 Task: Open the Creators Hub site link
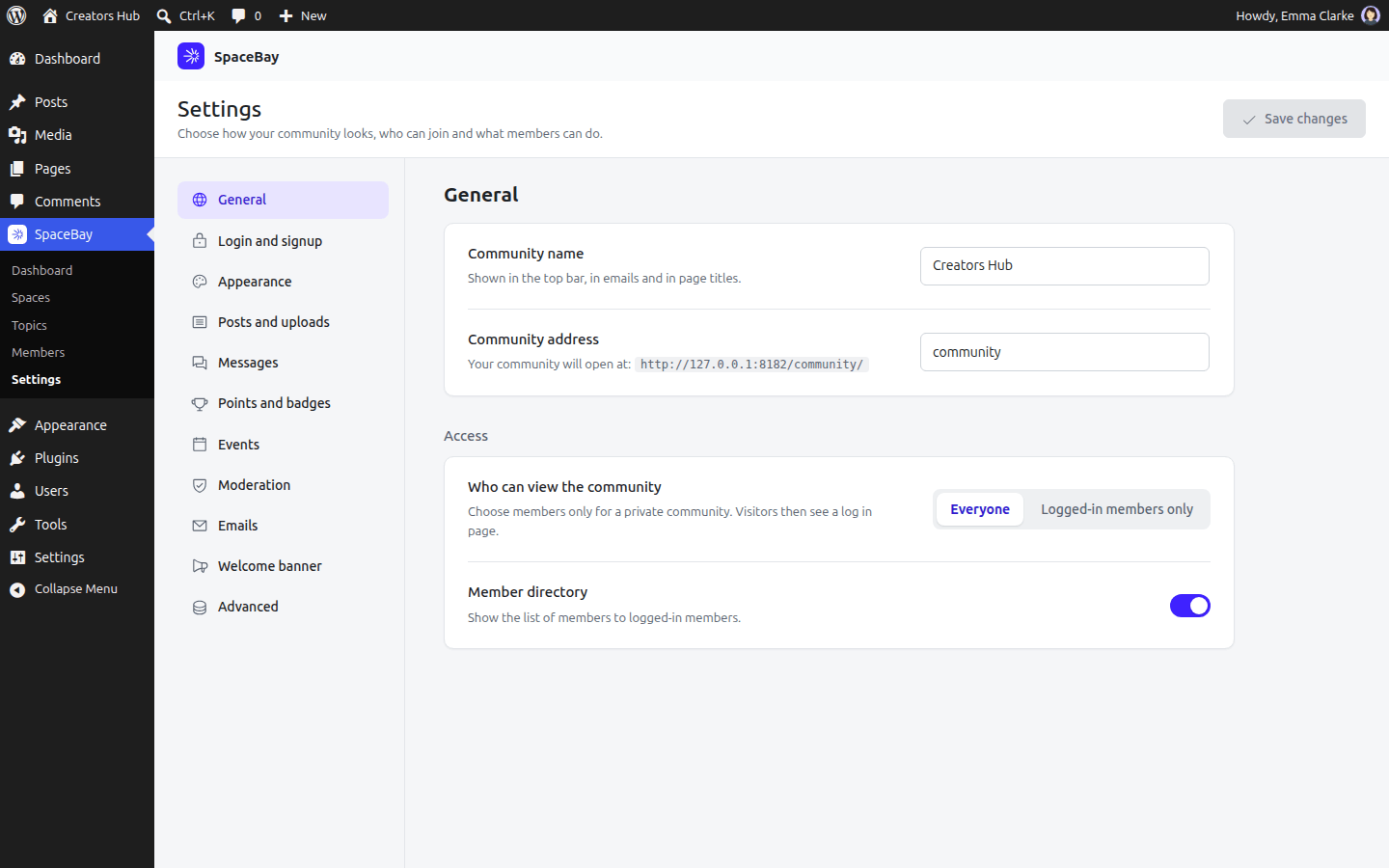click(x=92, y=15)
